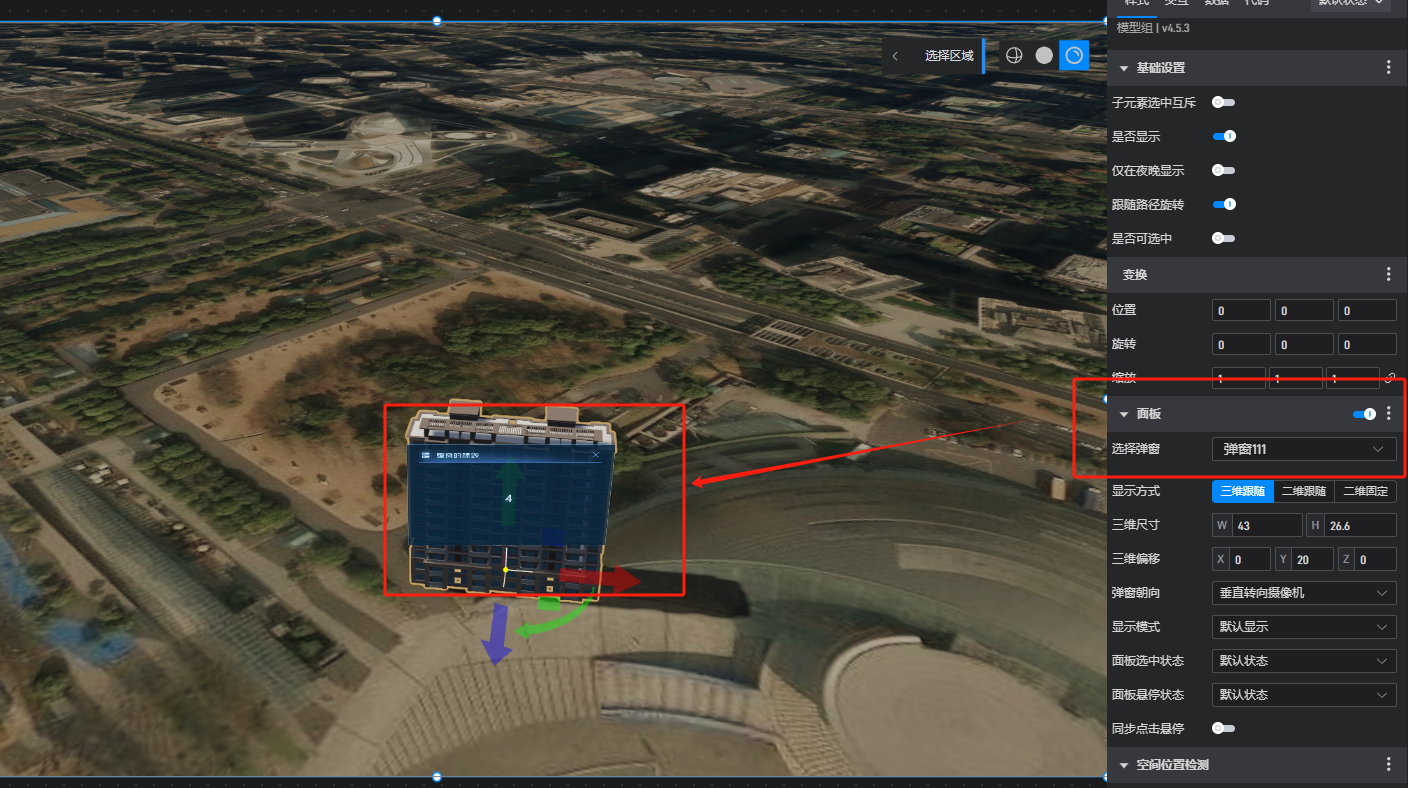Click the yellow pivot point on the building
This screenshot has width=1408, height=788.
pyautogui.click(x=506, y=570)
